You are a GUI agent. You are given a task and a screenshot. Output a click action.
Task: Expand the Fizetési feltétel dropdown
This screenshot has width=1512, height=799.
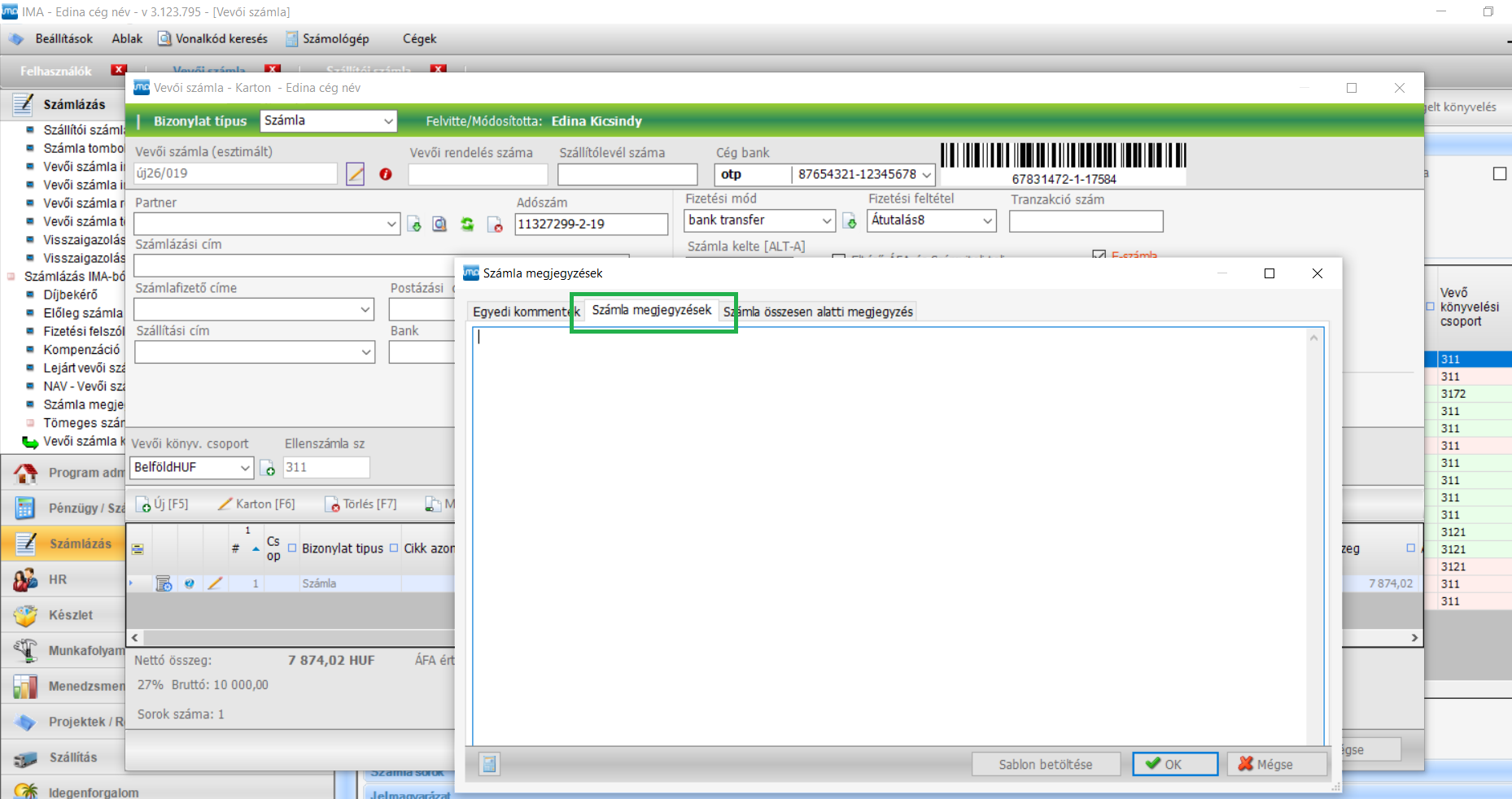987,220
